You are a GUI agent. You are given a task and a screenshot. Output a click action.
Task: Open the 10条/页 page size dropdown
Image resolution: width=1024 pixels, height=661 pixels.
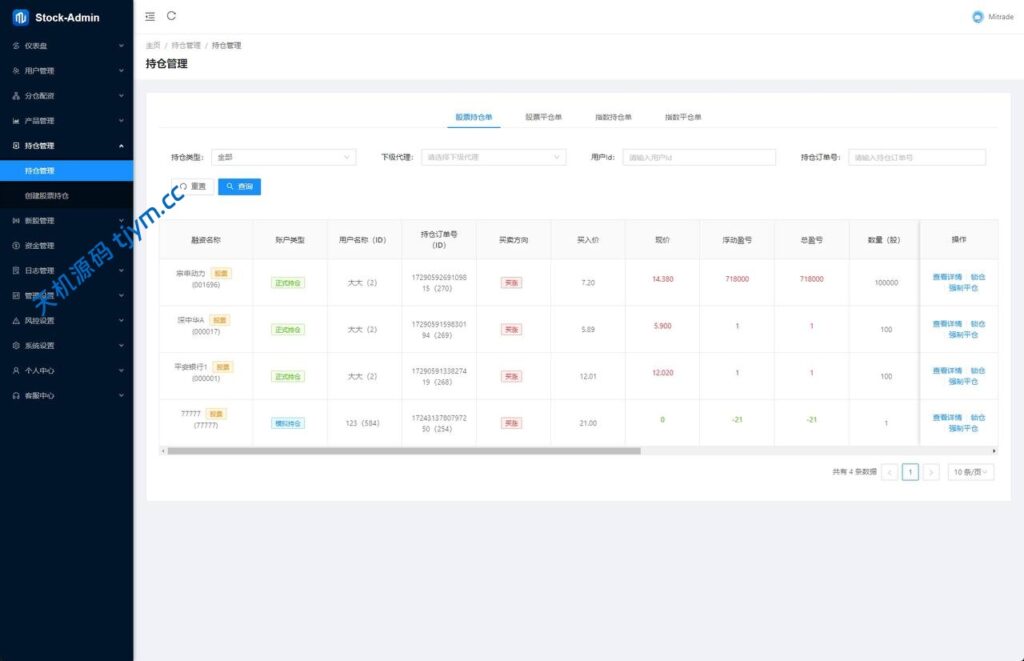click(x=970, y=472)
